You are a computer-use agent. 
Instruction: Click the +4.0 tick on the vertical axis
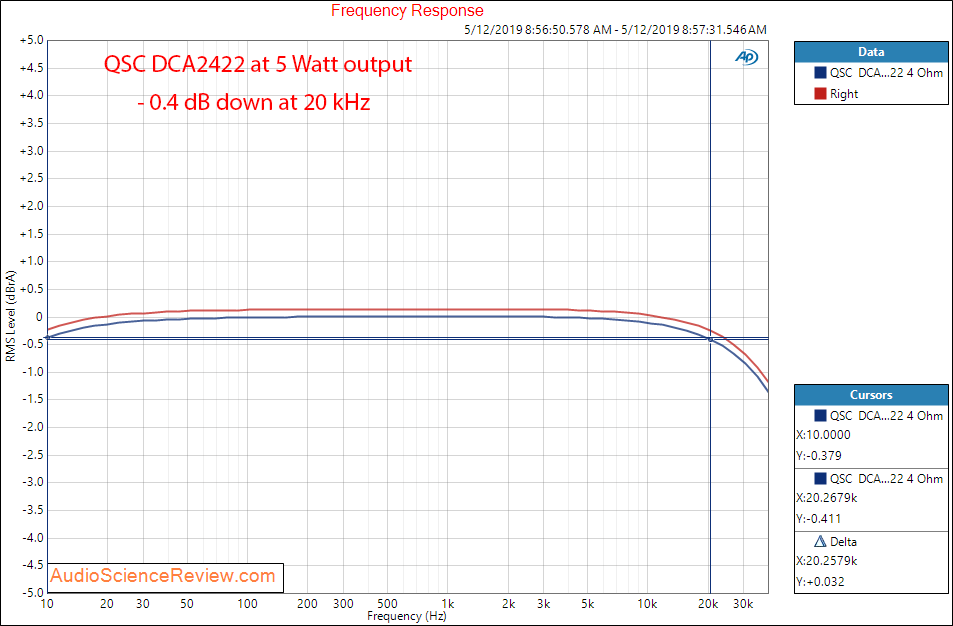tap(31, 95)
